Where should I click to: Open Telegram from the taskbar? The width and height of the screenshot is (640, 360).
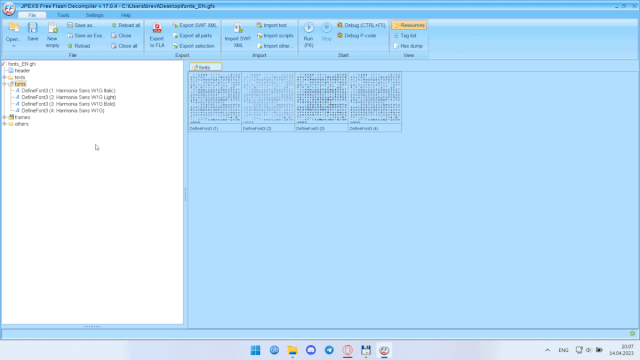(329, 350)
